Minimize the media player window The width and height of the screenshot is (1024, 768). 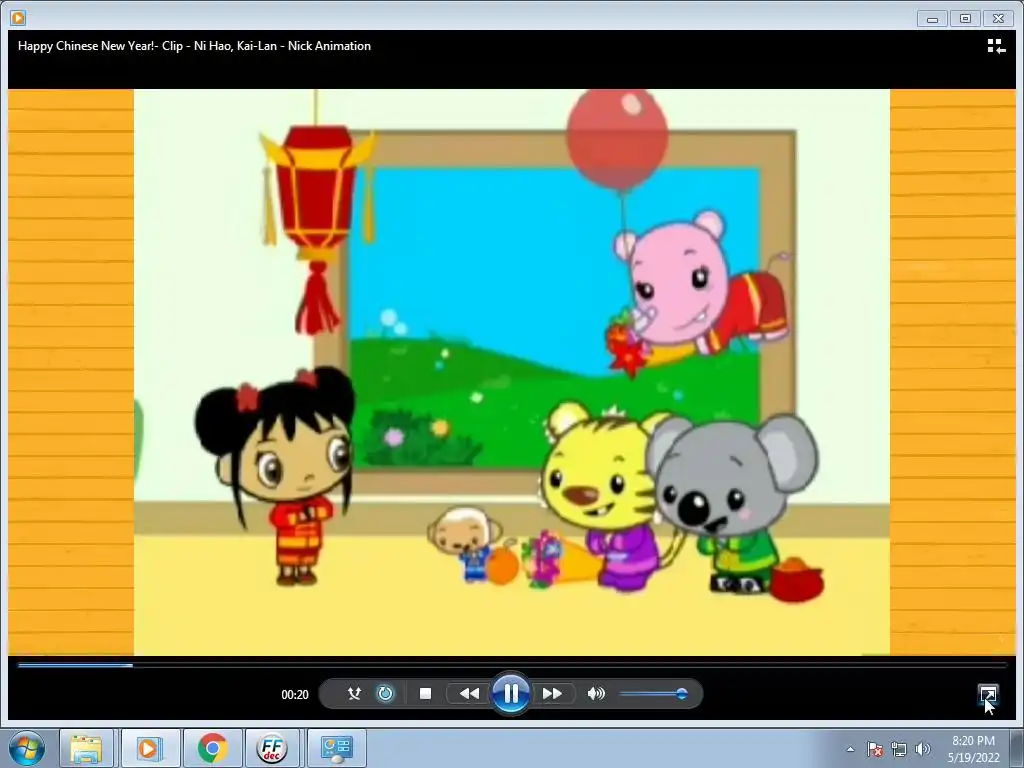[x=933, y=19]
